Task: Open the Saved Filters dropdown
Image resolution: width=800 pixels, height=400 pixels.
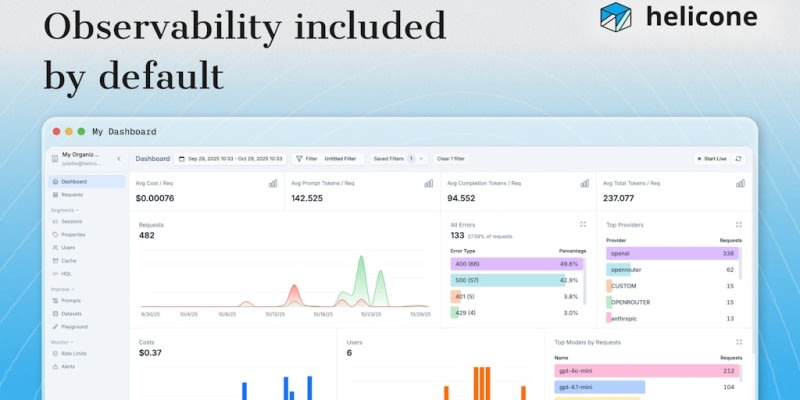Action: (x=398, y=158)
